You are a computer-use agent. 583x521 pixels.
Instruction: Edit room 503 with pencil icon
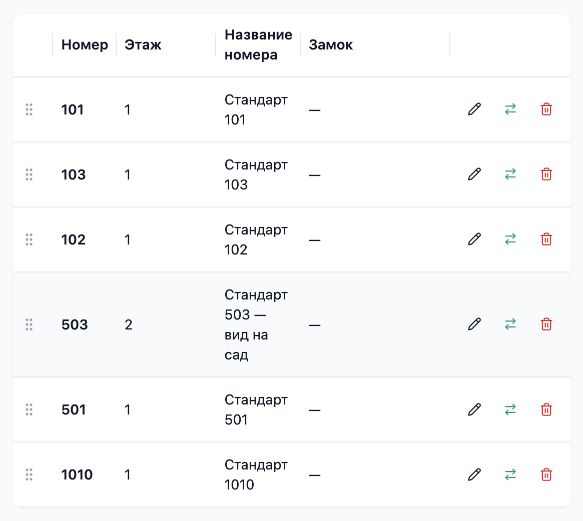point(474,324)
